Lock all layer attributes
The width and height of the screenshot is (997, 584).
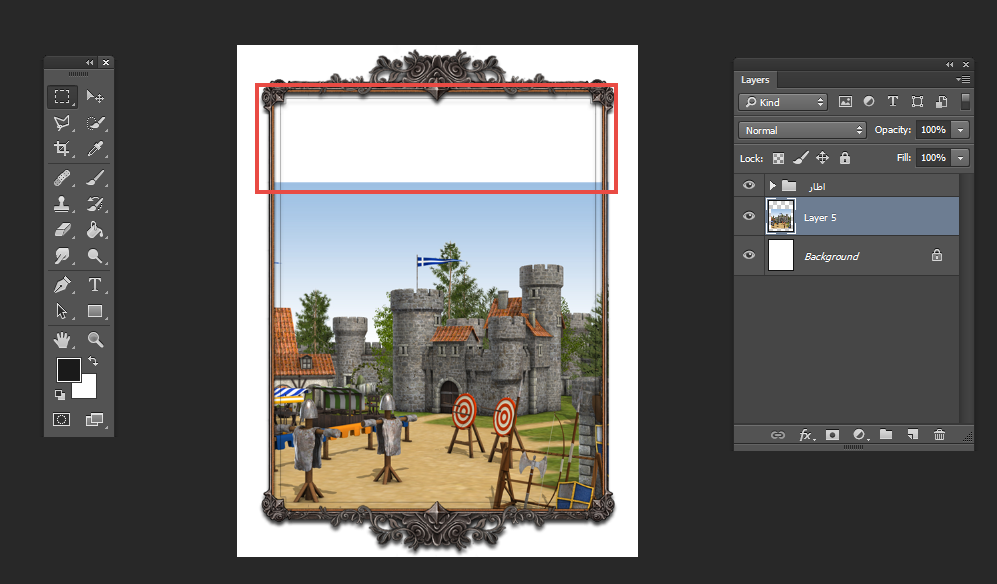(844, 158)
